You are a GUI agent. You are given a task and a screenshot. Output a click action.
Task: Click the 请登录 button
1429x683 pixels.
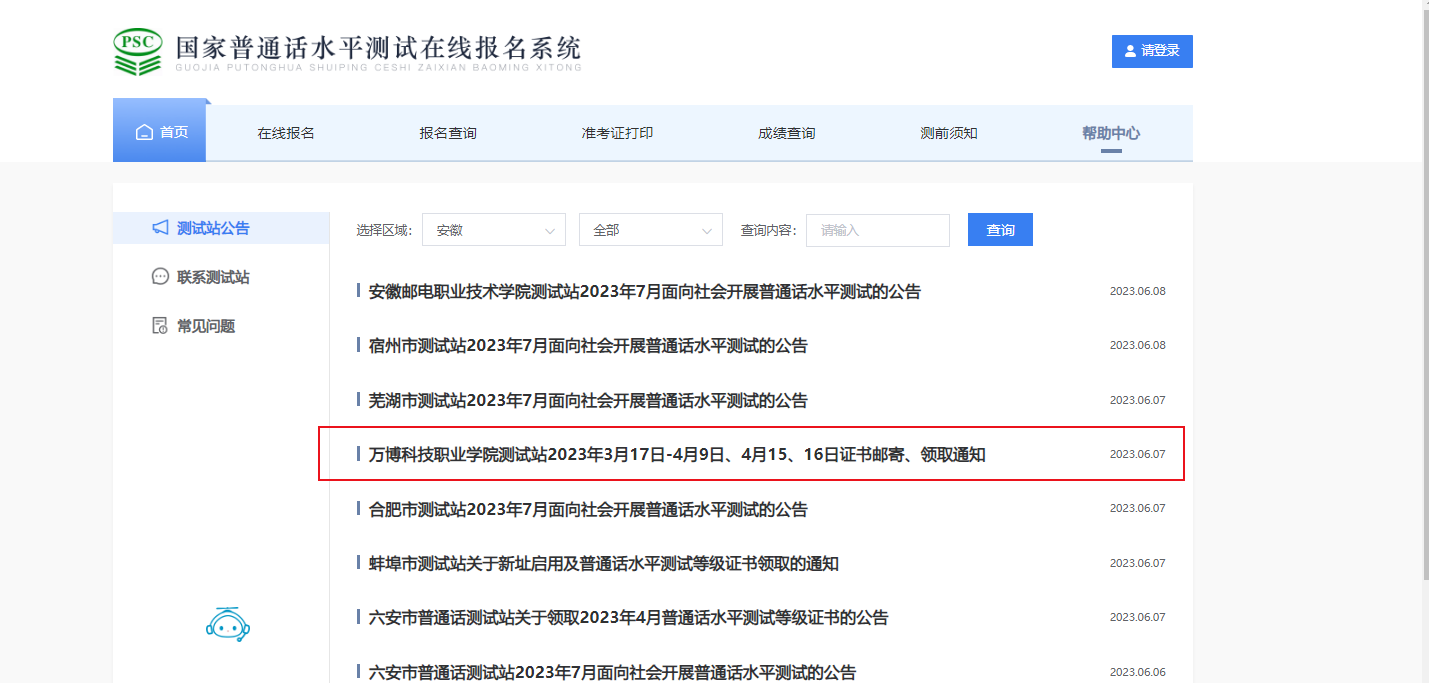pos(1152,51)
